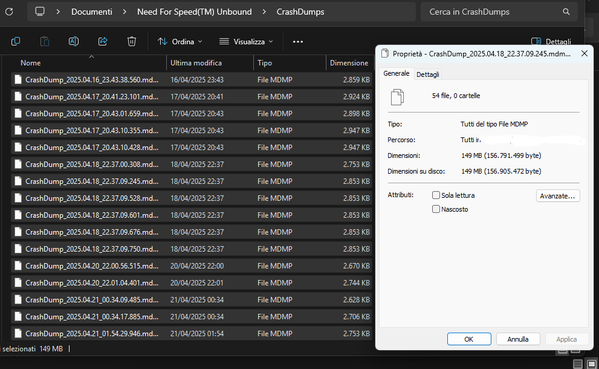Switch to details list view icon in status bar

click(578, 364)
